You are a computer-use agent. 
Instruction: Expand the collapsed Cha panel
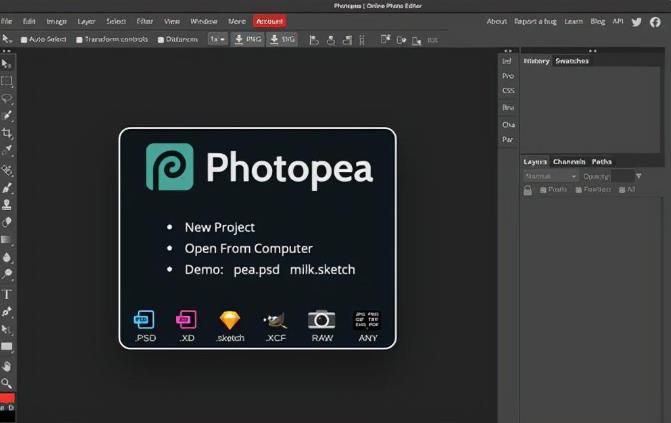(508, 125)
